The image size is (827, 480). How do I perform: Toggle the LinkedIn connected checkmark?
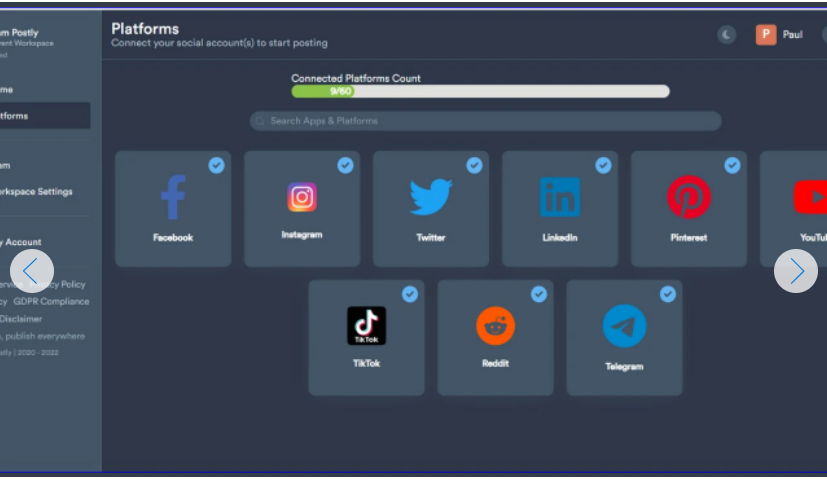[x=603, y=166]
